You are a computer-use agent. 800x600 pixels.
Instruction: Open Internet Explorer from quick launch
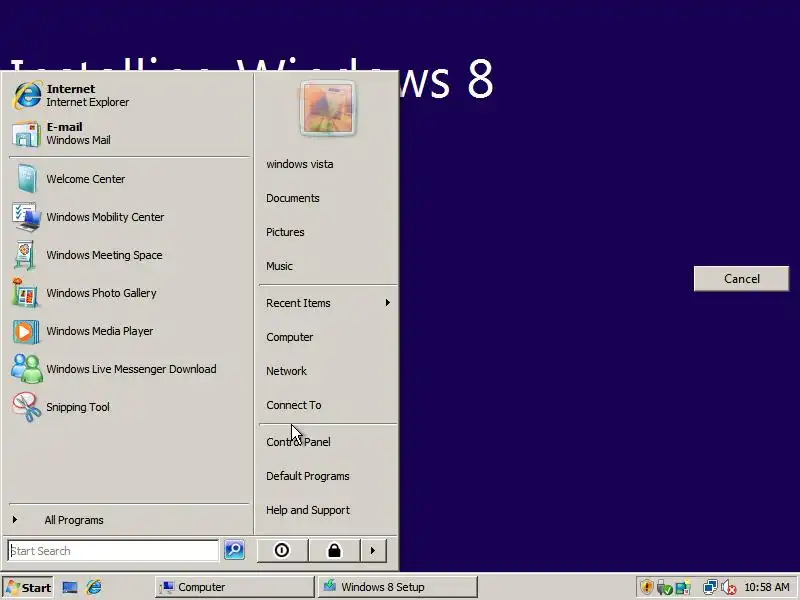tap(94, 587)
